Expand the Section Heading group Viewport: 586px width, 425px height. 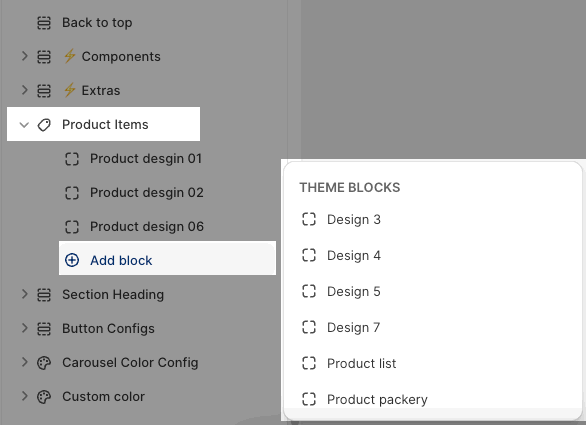(24, 295)
